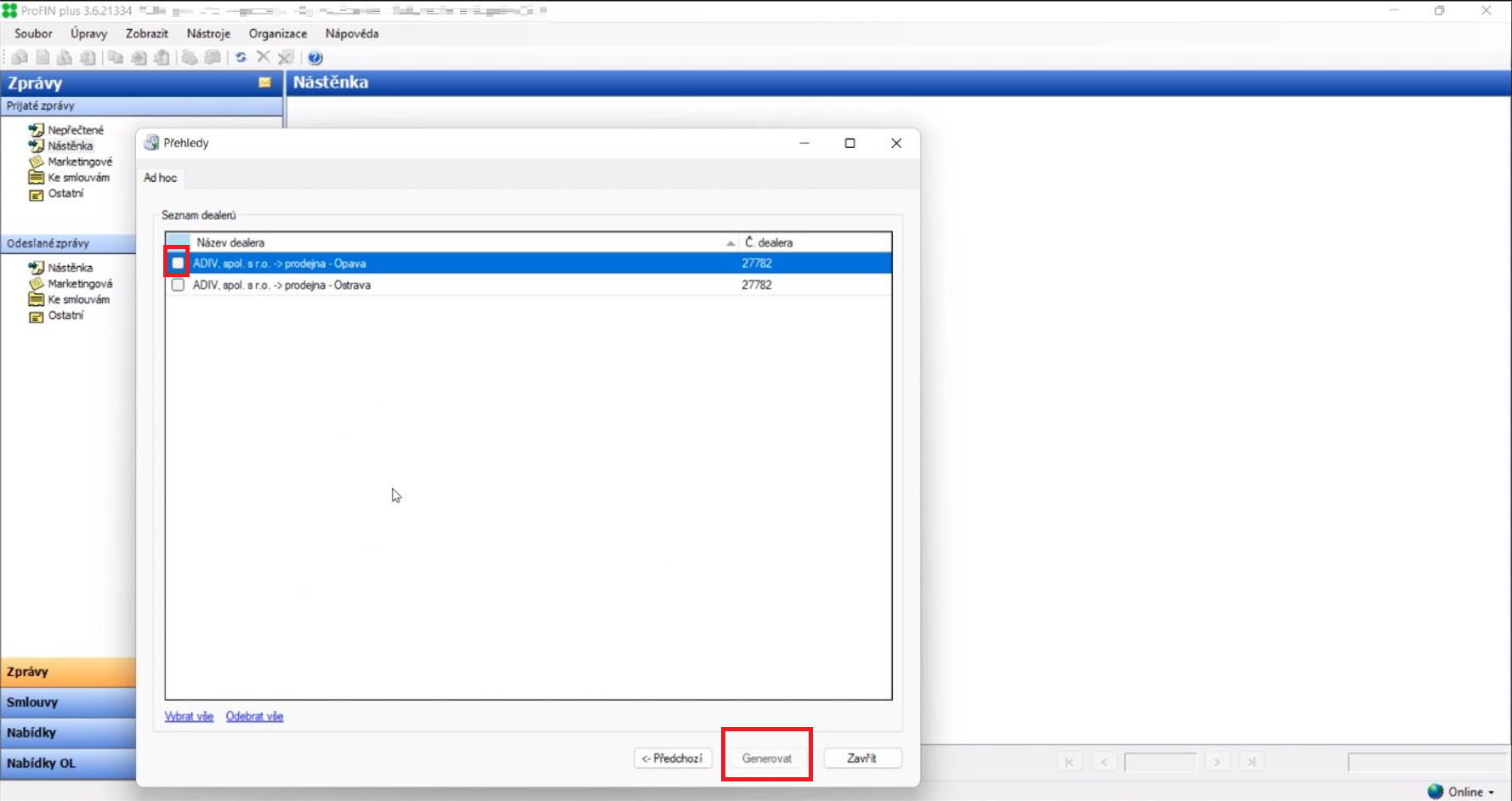This screenshot has width=1512, height=801.
Task: Click the envelope icon in Zprávy header
Action: click(x=264, y=82)
